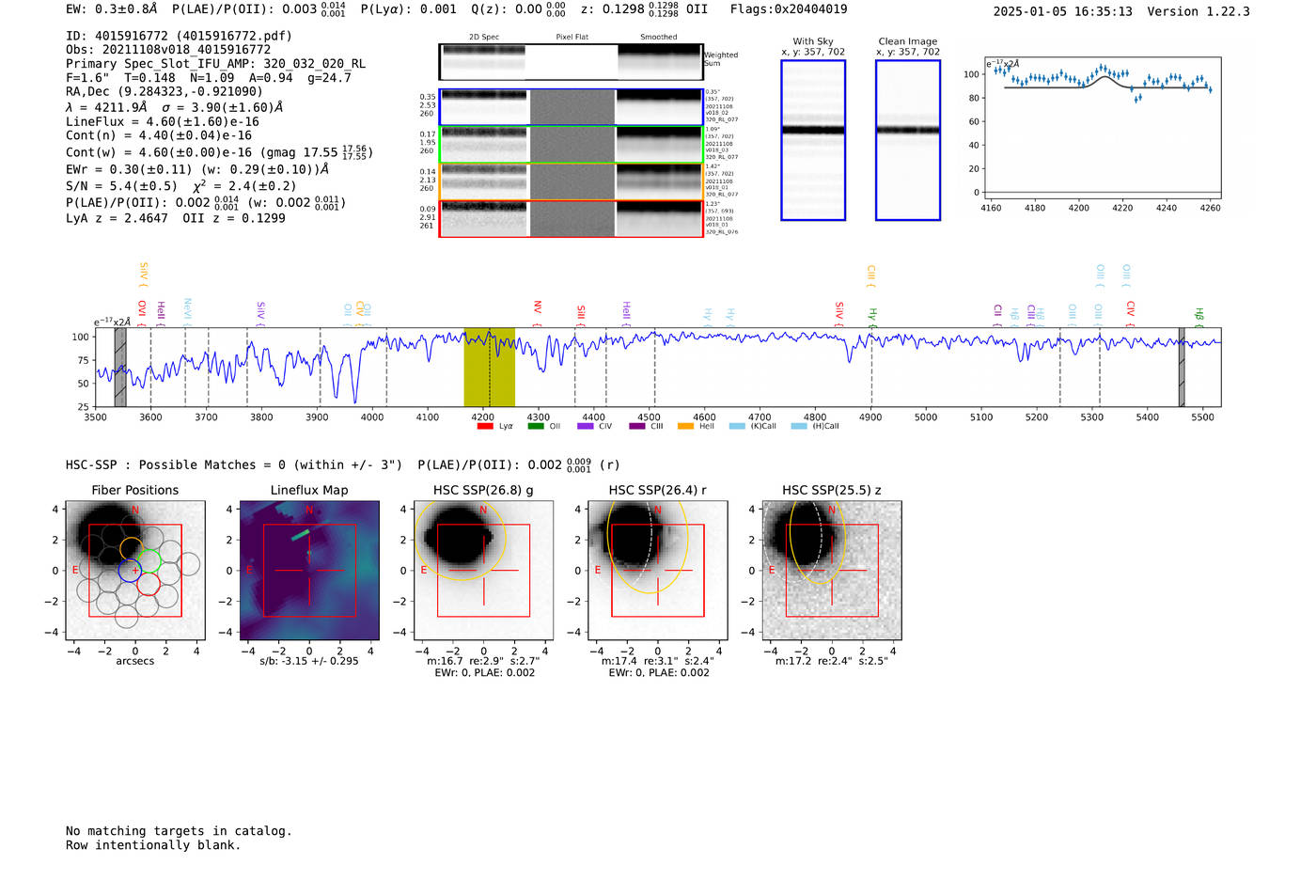The image size is (1316, 896).
Task: Click the 2D Spec column header
Action: tap(484, 38)
